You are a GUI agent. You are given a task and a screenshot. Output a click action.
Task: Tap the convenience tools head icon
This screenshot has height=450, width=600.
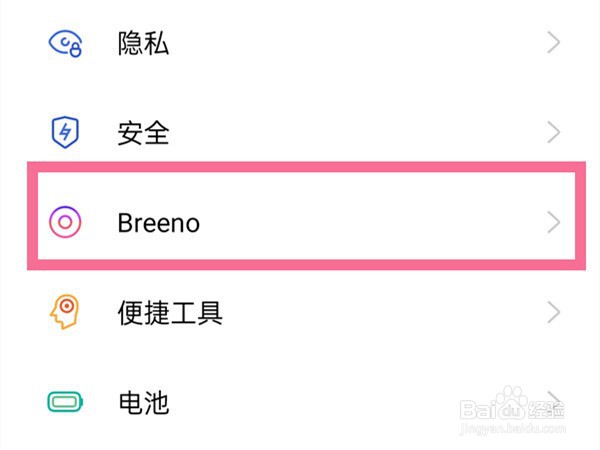65,312
